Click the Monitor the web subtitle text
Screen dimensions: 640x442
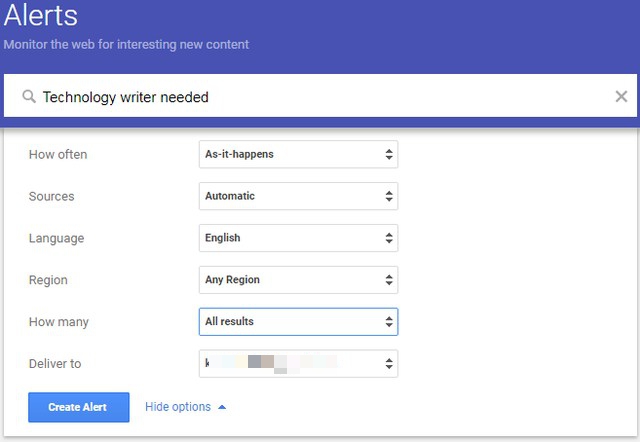(x=126, y=44)
